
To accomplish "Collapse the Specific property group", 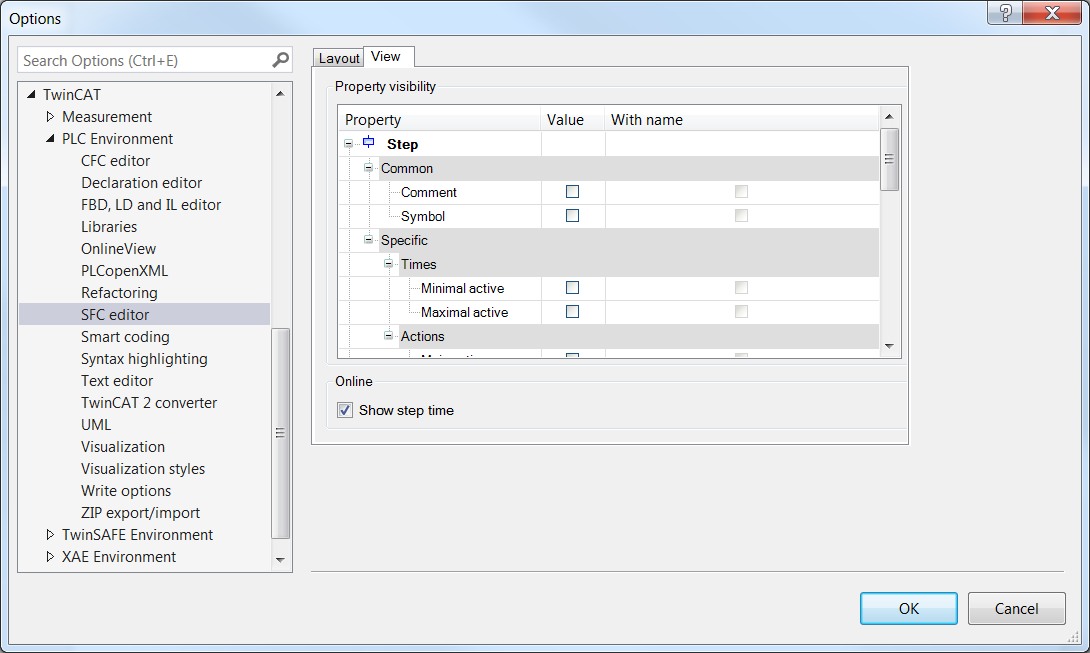I will 368,240.
